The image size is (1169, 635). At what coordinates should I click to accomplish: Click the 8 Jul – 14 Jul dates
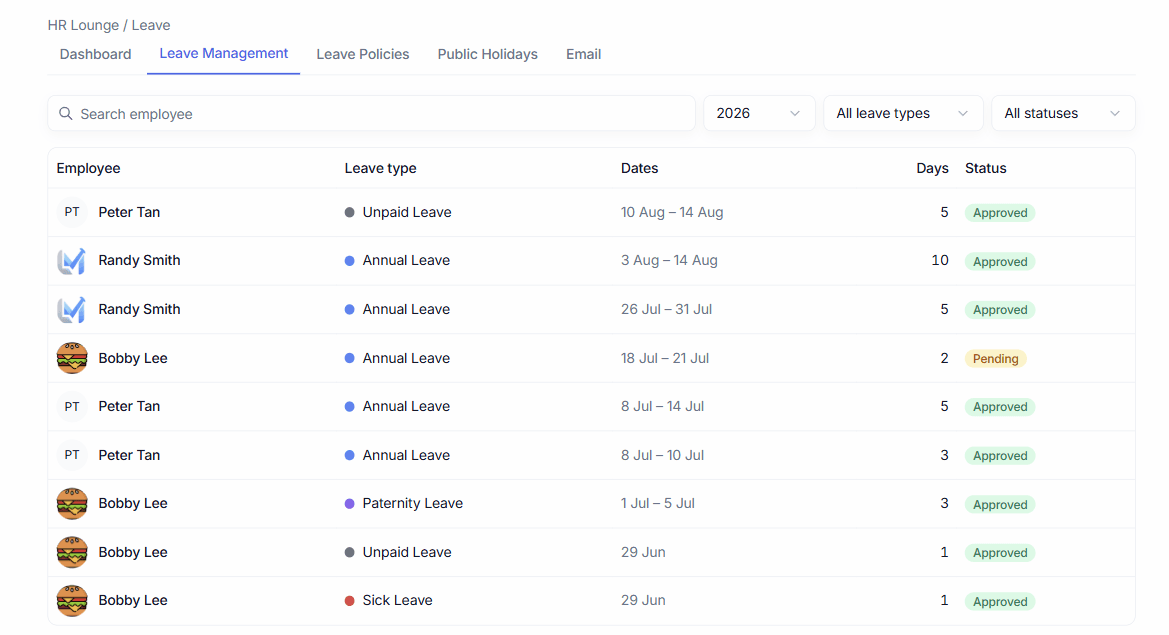tap(662, 407)
